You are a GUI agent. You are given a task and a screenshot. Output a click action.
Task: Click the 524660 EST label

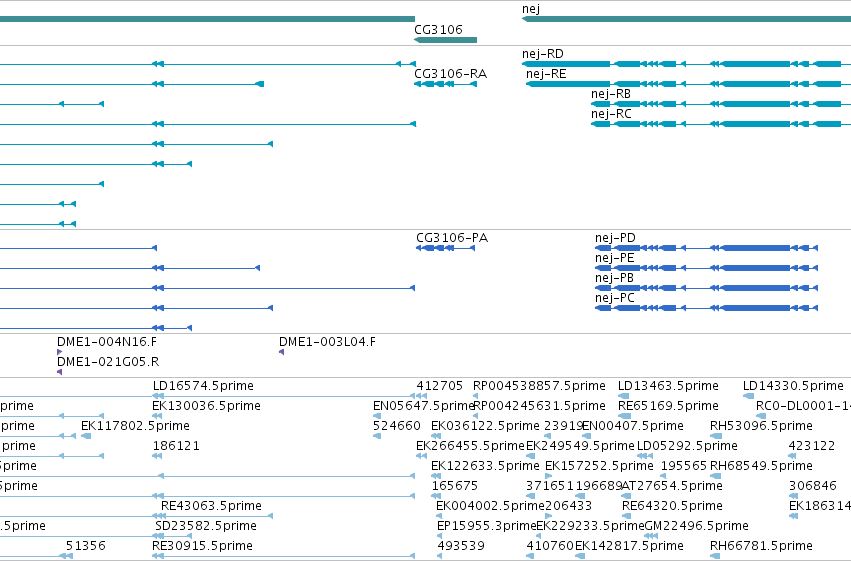(397, 426)
